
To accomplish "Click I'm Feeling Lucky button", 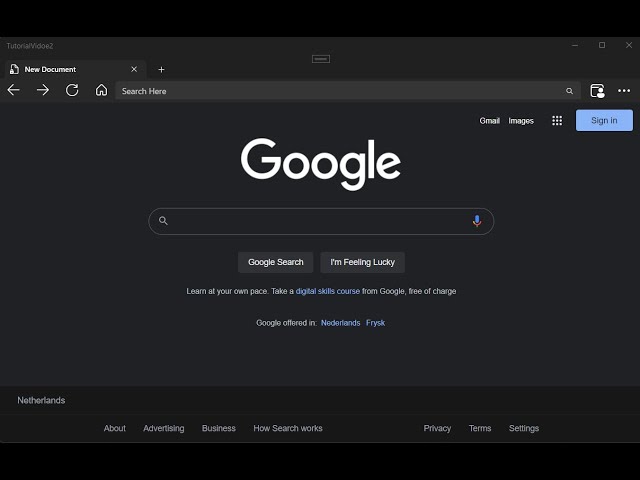I will pyautogui.click(x=362, y=262).
